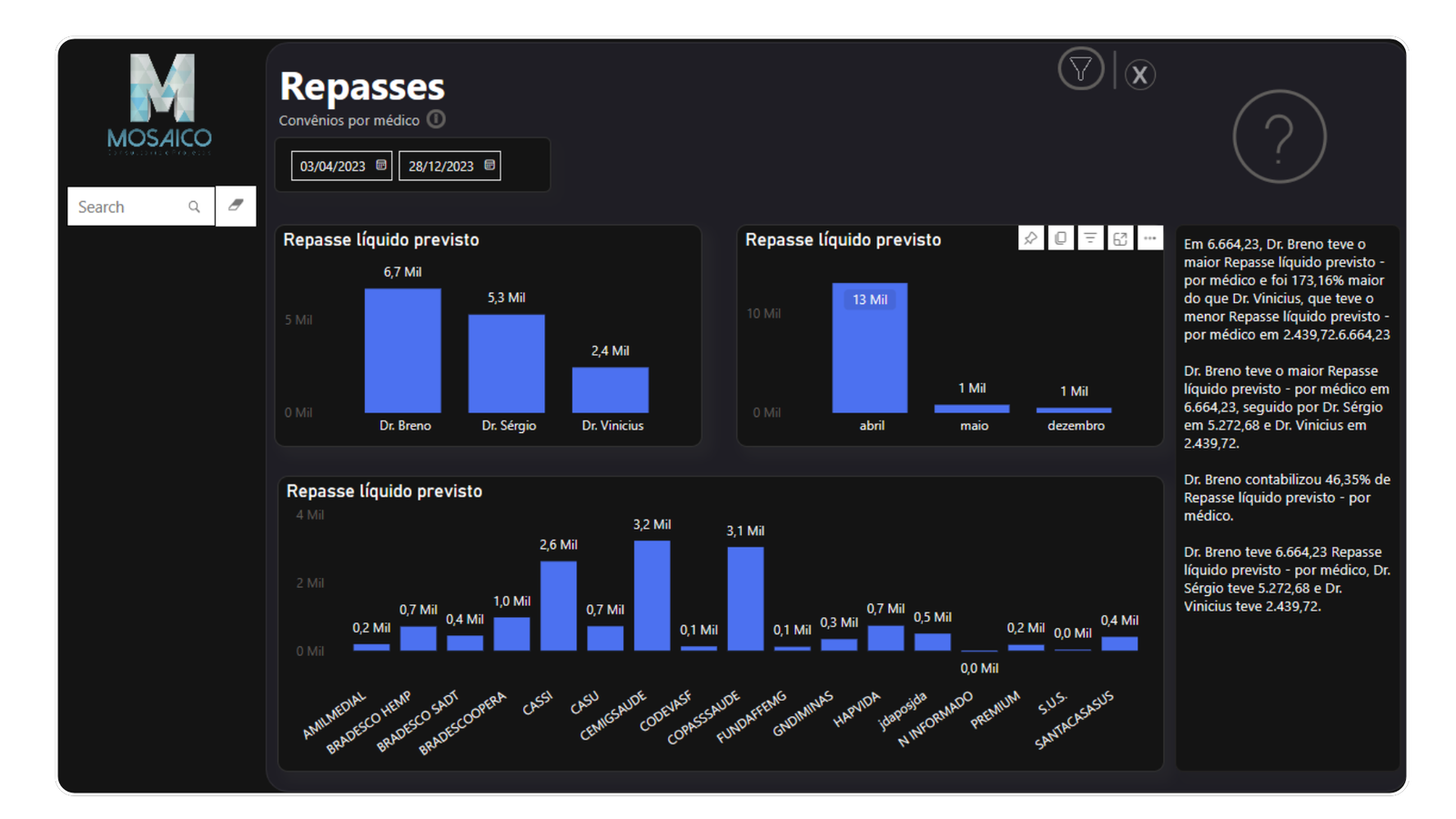Select the CEMIGSAUDE bar
Screen dimensions: 1456x819
652,596
